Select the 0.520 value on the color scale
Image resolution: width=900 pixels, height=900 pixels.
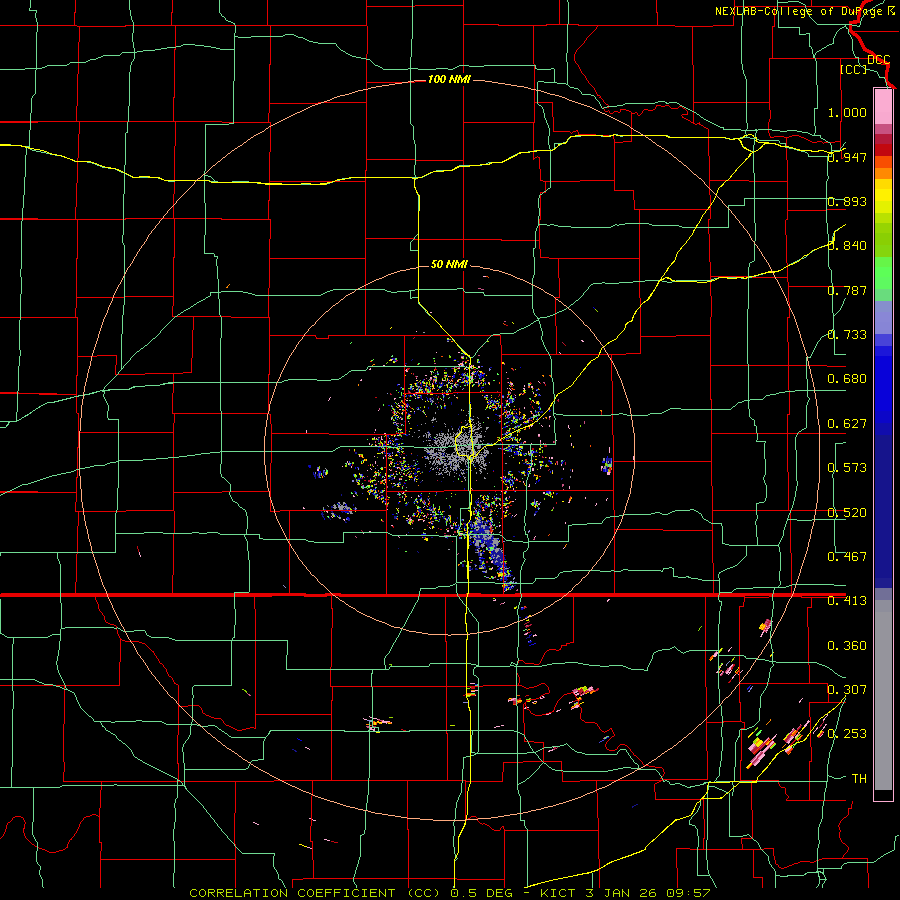pos(847,513)
